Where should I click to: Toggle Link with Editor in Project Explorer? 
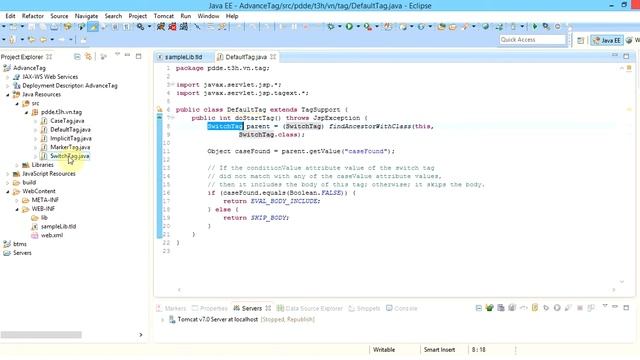[x=88, y=56]
